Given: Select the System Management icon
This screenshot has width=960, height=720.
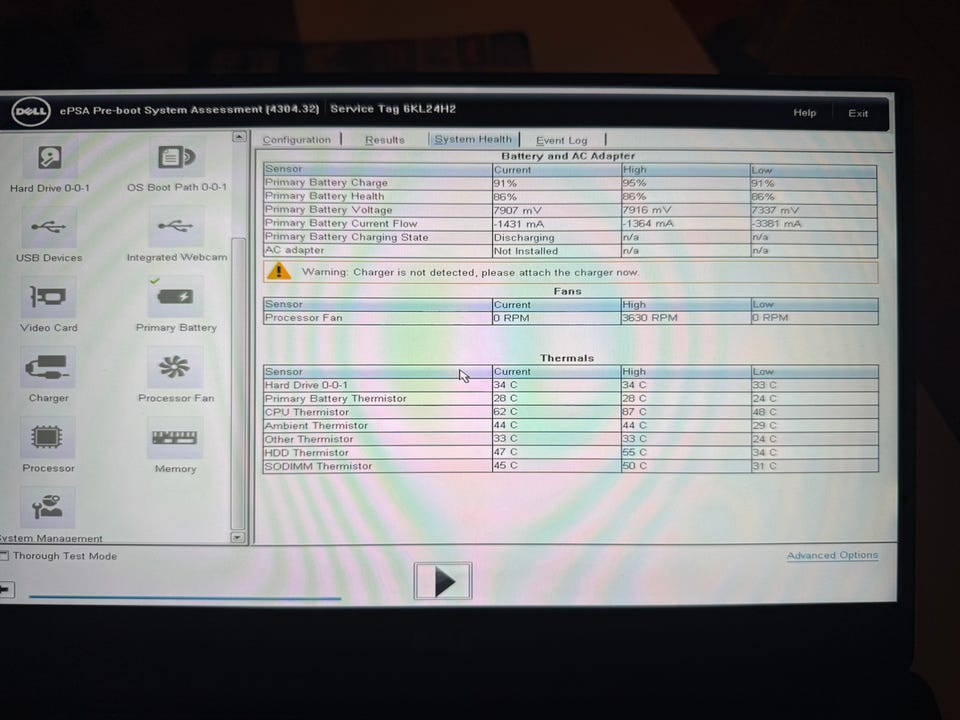Looking at the screenshot, I should click(x=47, y=508).
